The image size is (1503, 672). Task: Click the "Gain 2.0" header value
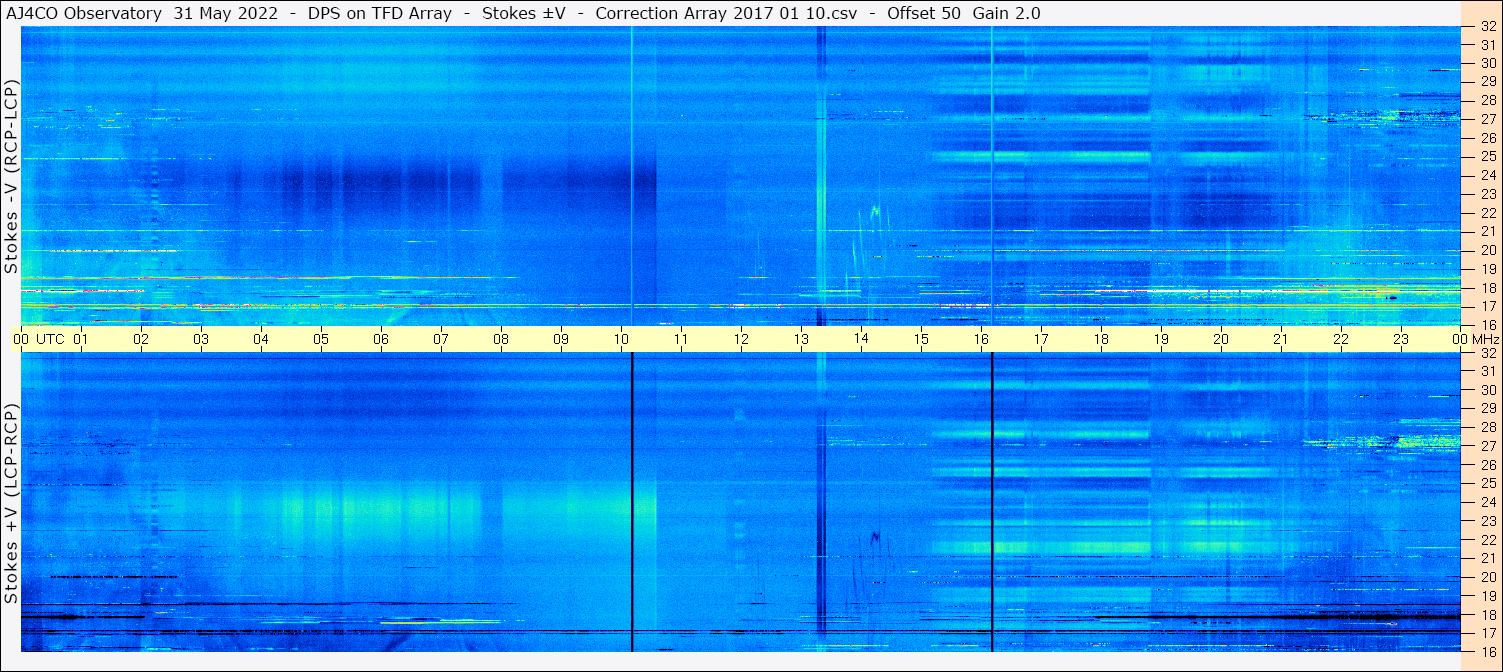point(1006,14)
